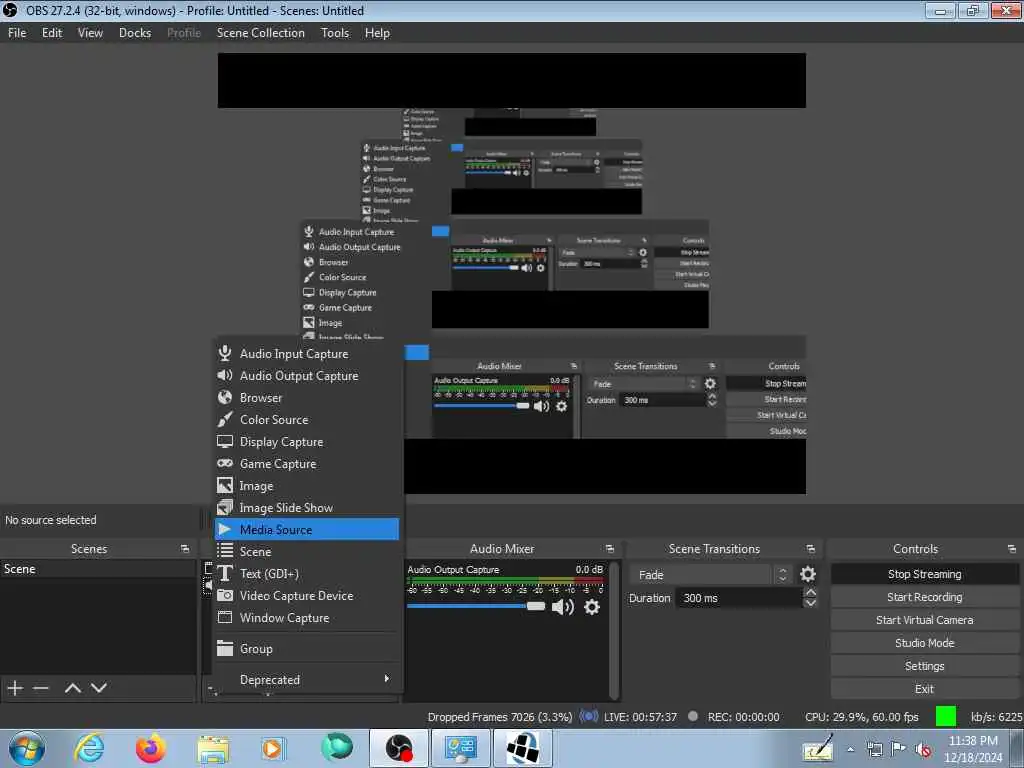Choose Image source option

tap(307, 486)
